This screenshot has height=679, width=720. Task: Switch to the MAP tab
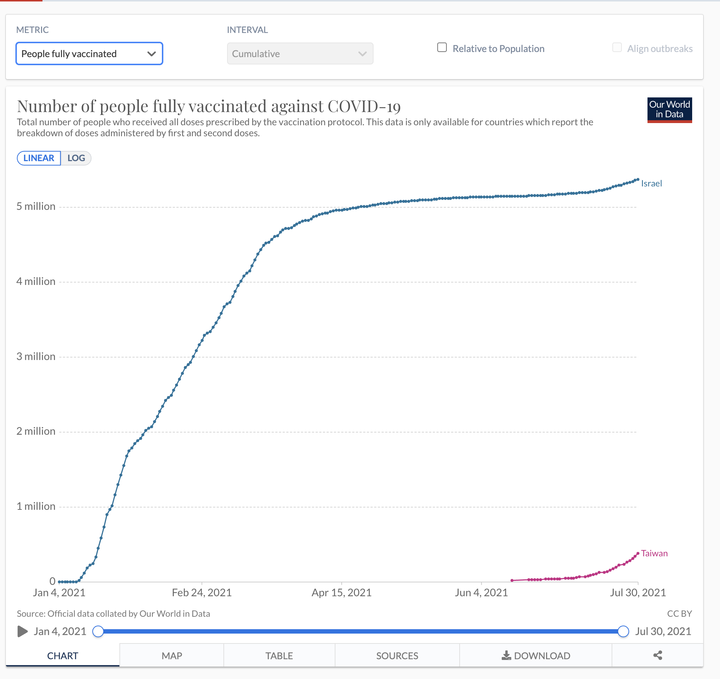pyautogui.click(x=172, y=655)
